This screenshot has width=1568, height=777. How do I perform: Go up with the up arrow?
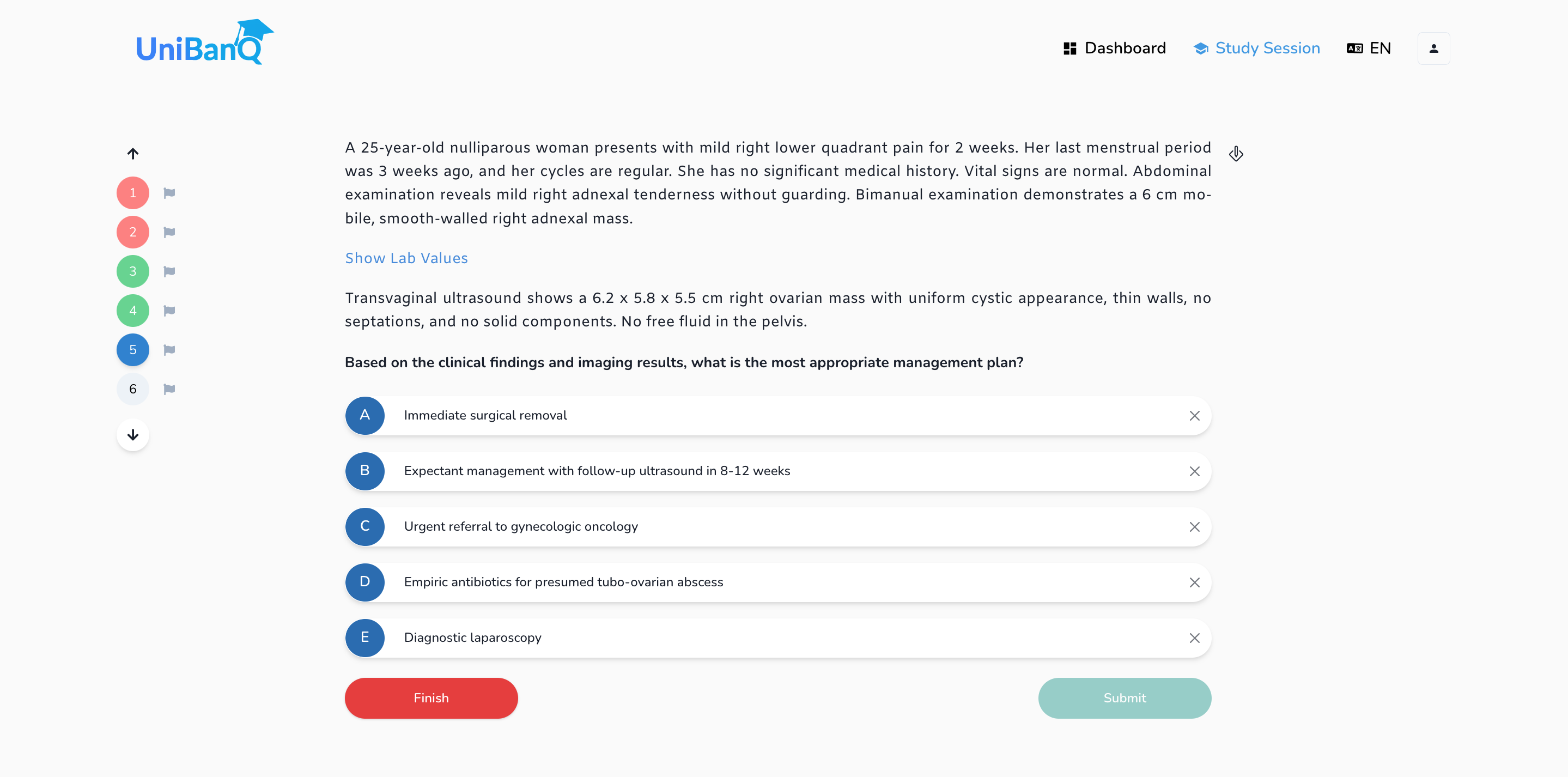click(133, 154)
